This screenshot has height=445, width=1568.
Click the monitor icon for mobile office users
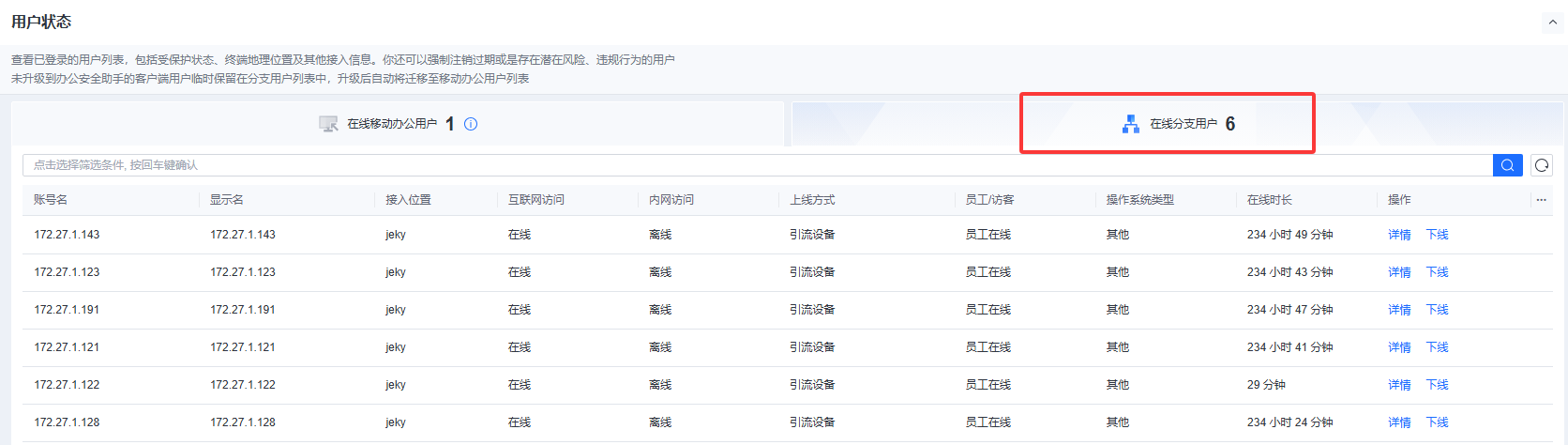point(328,124)
